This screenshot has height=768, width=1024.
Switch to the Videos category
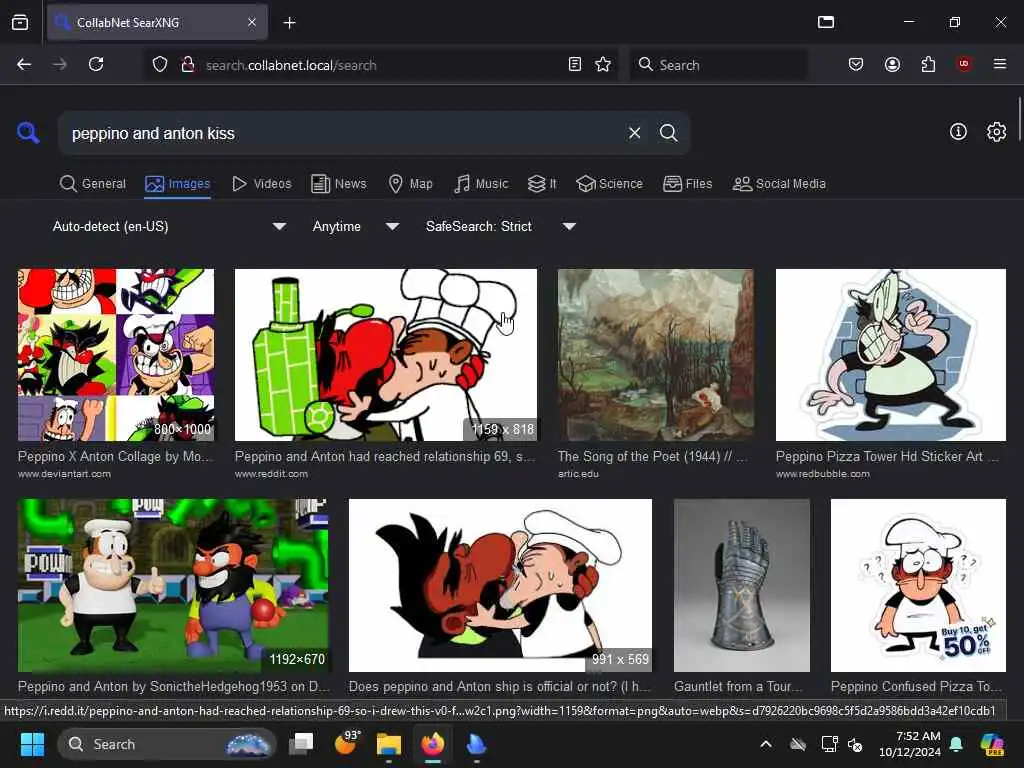click(262, 184)
